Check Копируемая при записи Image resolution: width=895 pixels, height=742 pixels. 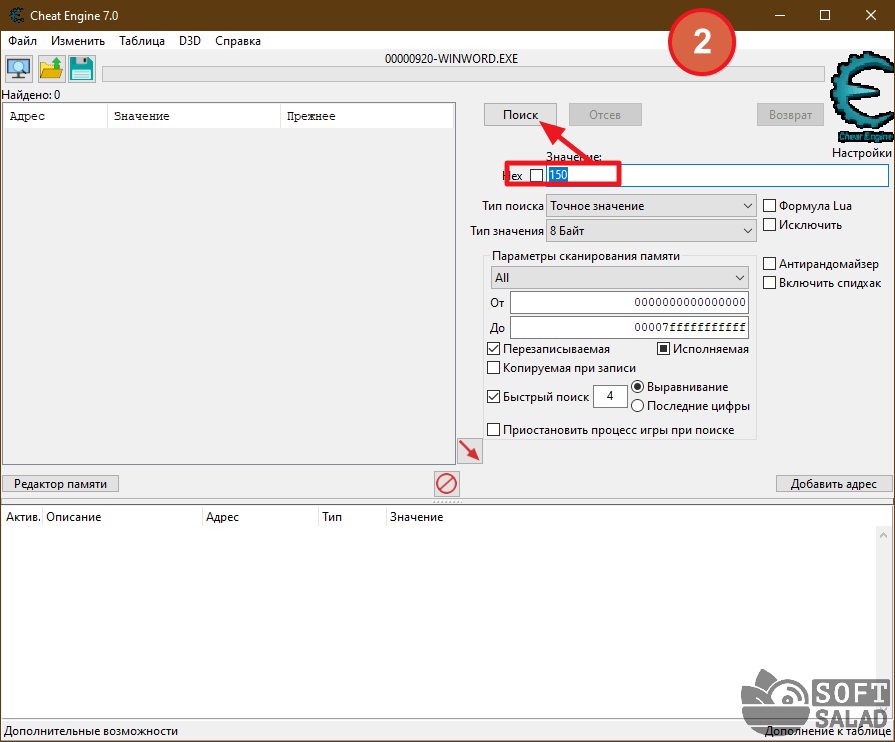494,368
